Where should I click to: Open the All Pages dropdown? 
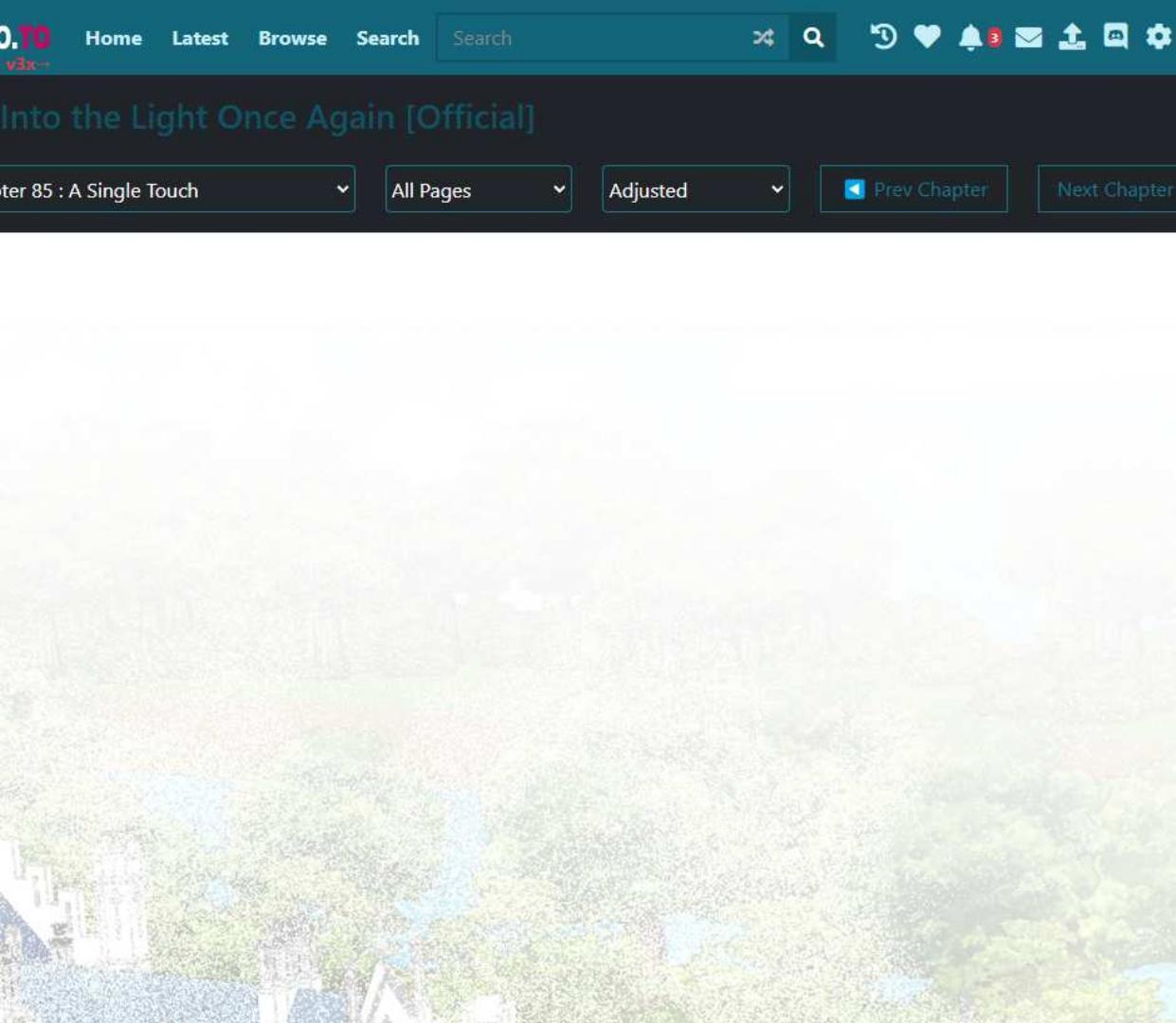coord(479,189)
